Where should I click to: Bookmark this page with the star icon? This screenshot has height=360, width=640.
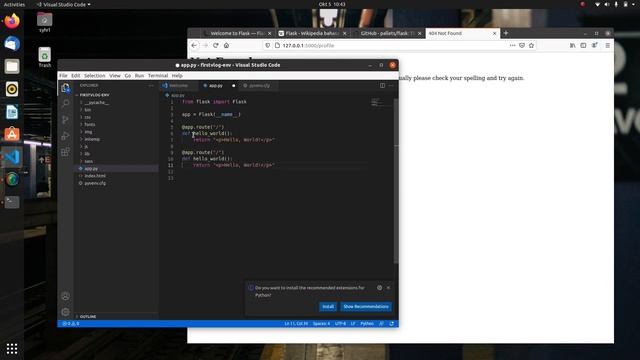pyautogui.click(x=531, y=45)
